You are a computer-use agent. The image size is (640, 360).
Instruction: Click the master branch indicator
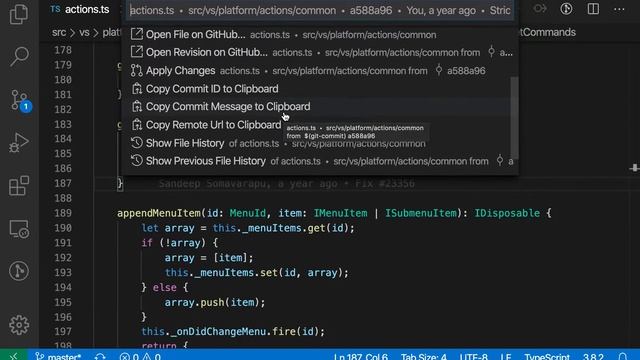(x=58, y=356)
